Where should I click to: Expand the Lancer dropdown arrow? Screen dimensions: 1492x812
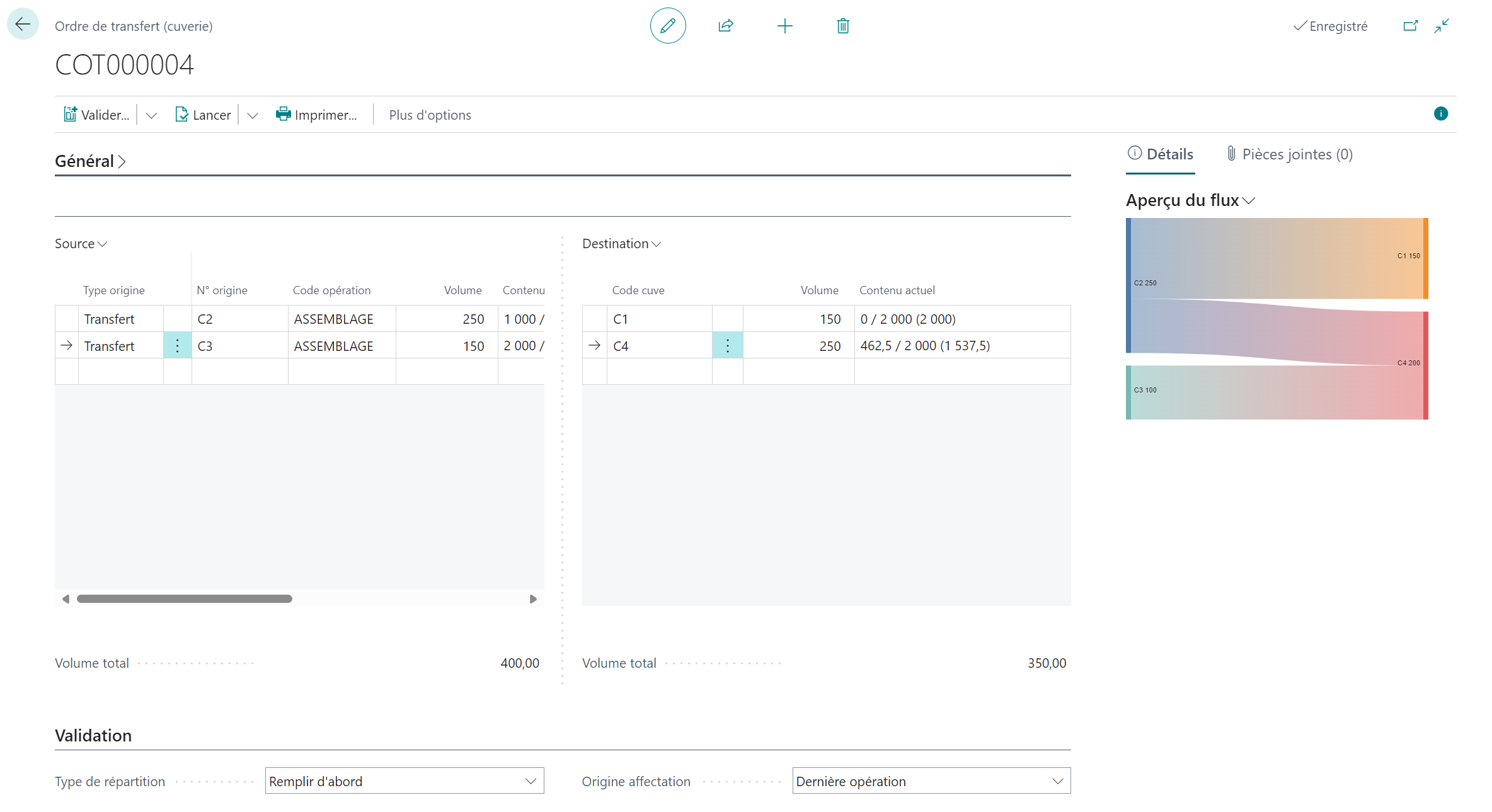[x=253, y=115]
